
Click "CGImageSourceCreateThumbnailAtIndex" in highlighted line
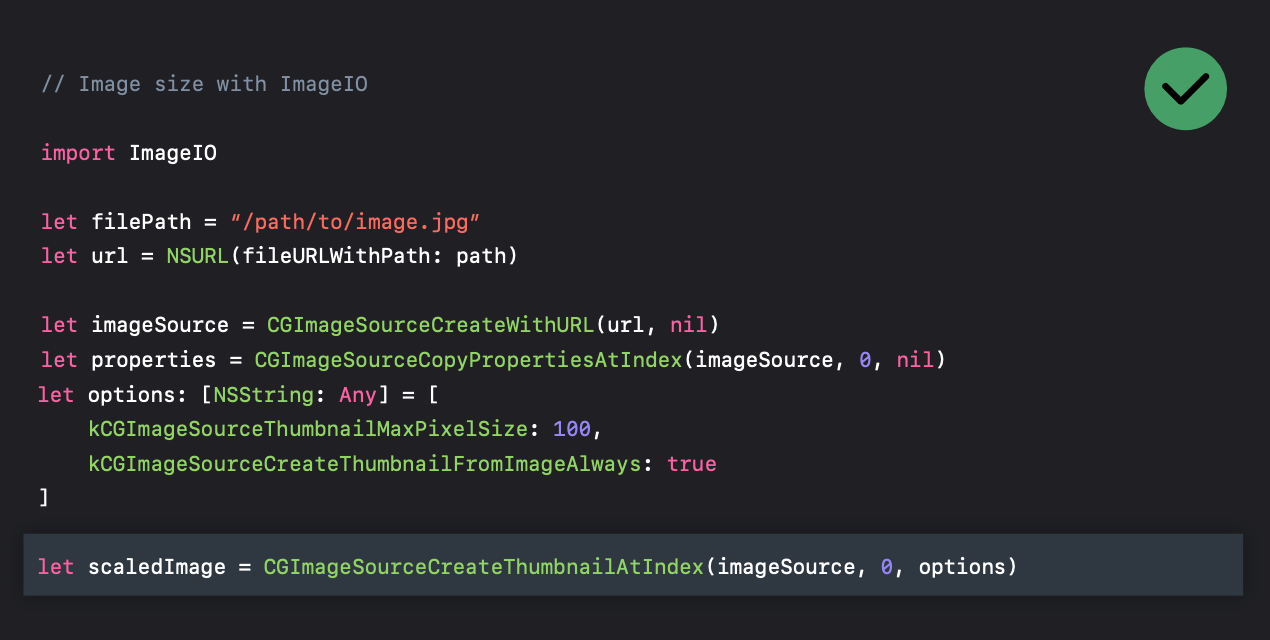point(484,567)
